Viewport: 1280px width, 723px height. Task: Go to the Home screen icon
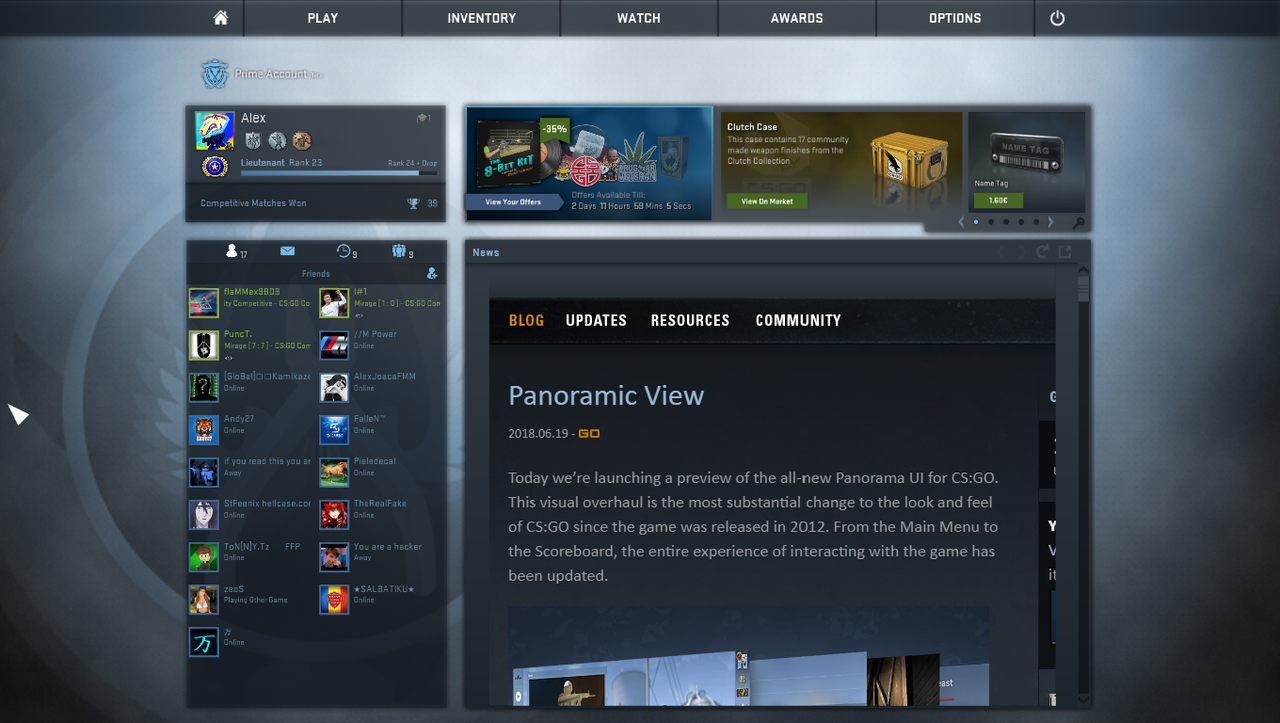click(x=221, y=18)
